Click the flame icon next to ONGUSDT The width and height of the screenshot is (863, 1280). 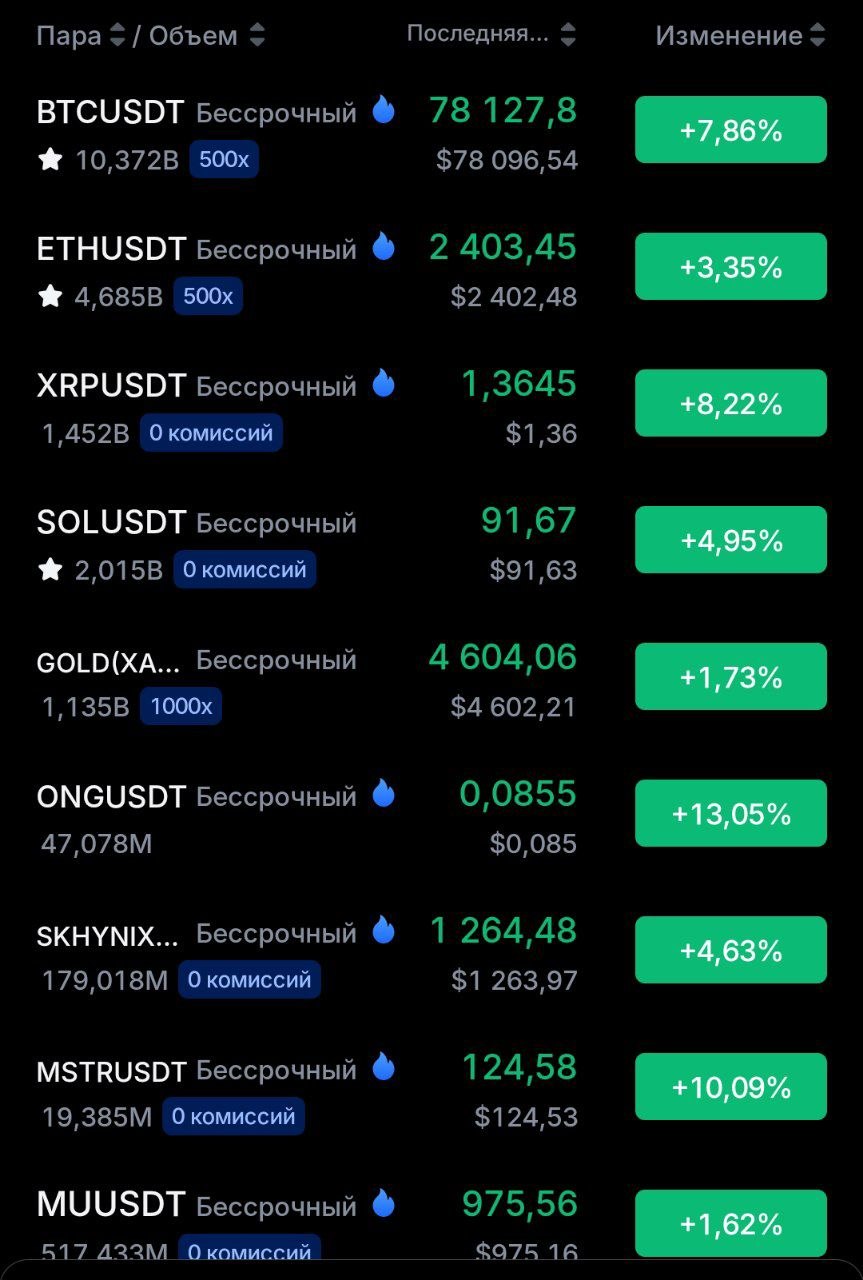point(384,794)
